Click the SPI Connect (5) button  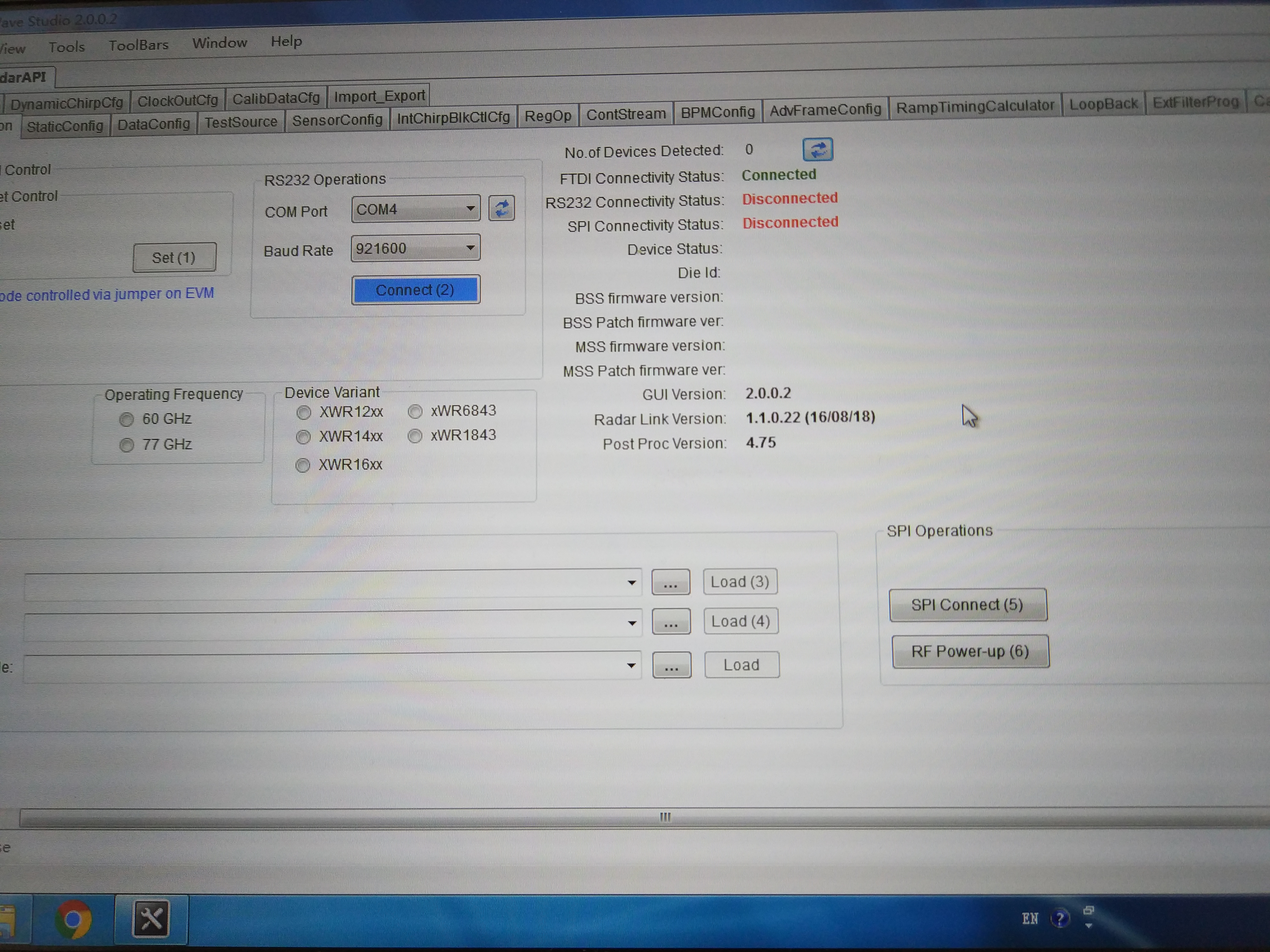[967, 605]
